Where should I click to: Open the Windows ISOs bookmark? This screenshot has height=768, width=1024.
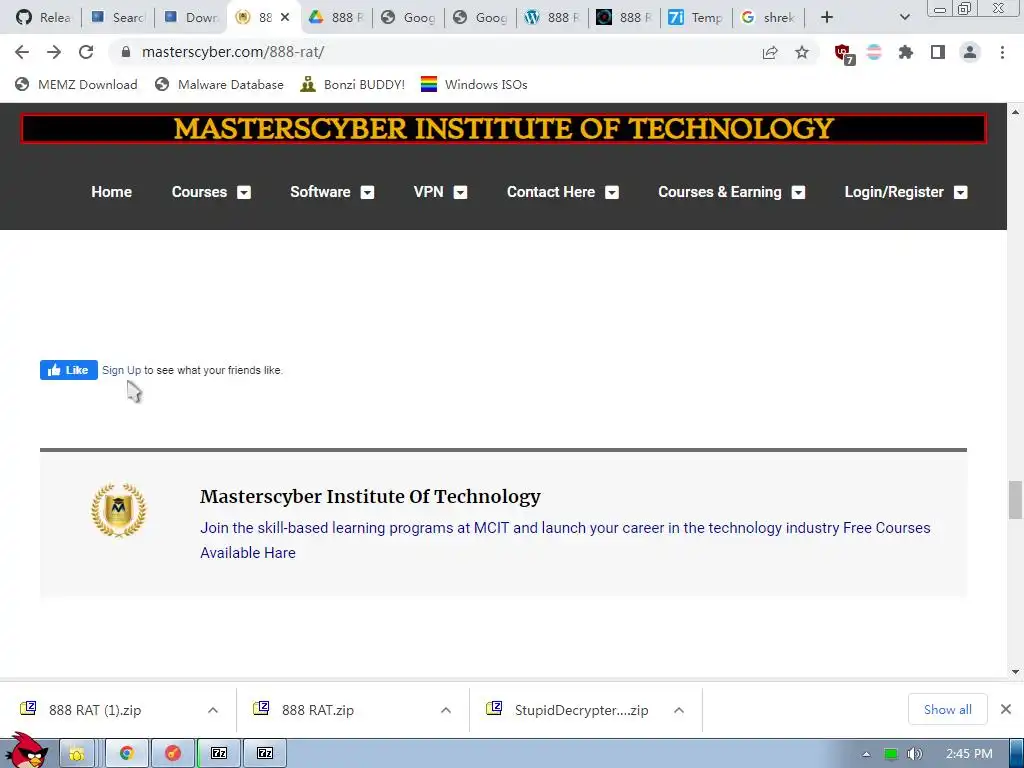tap(474, 84)
